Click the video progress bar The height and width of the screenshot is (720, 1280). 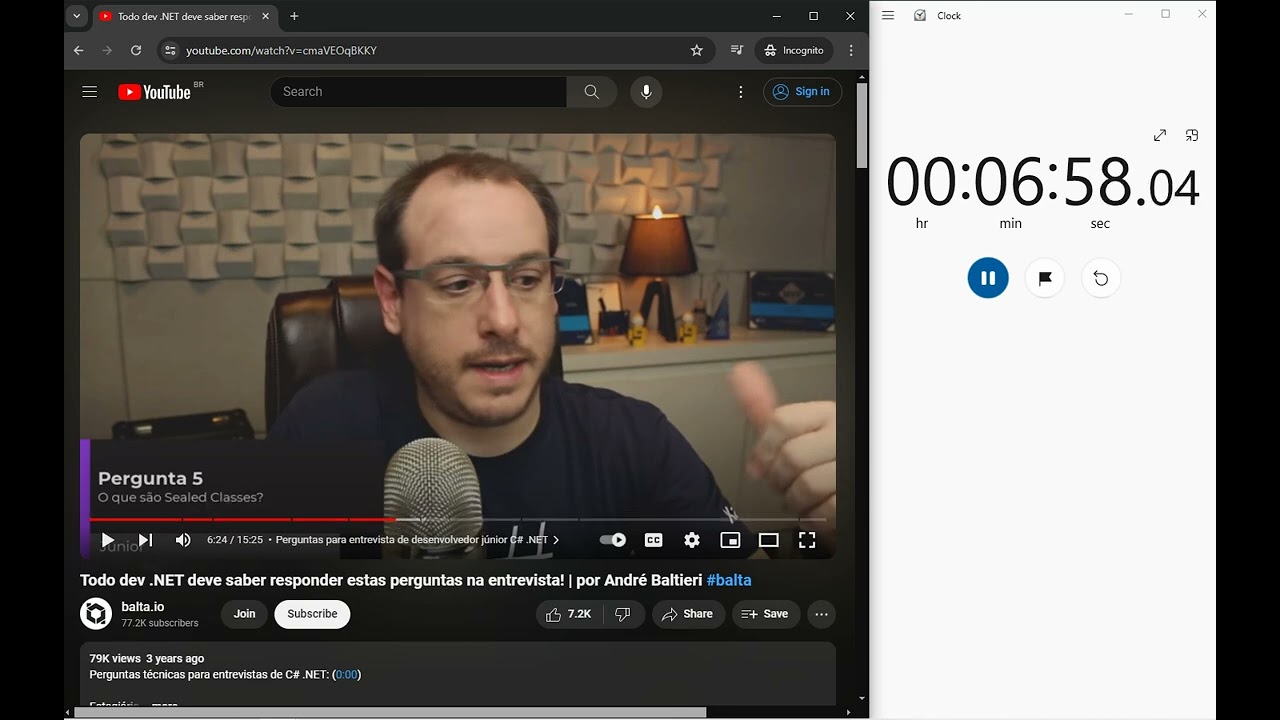[x=458, y=519]
